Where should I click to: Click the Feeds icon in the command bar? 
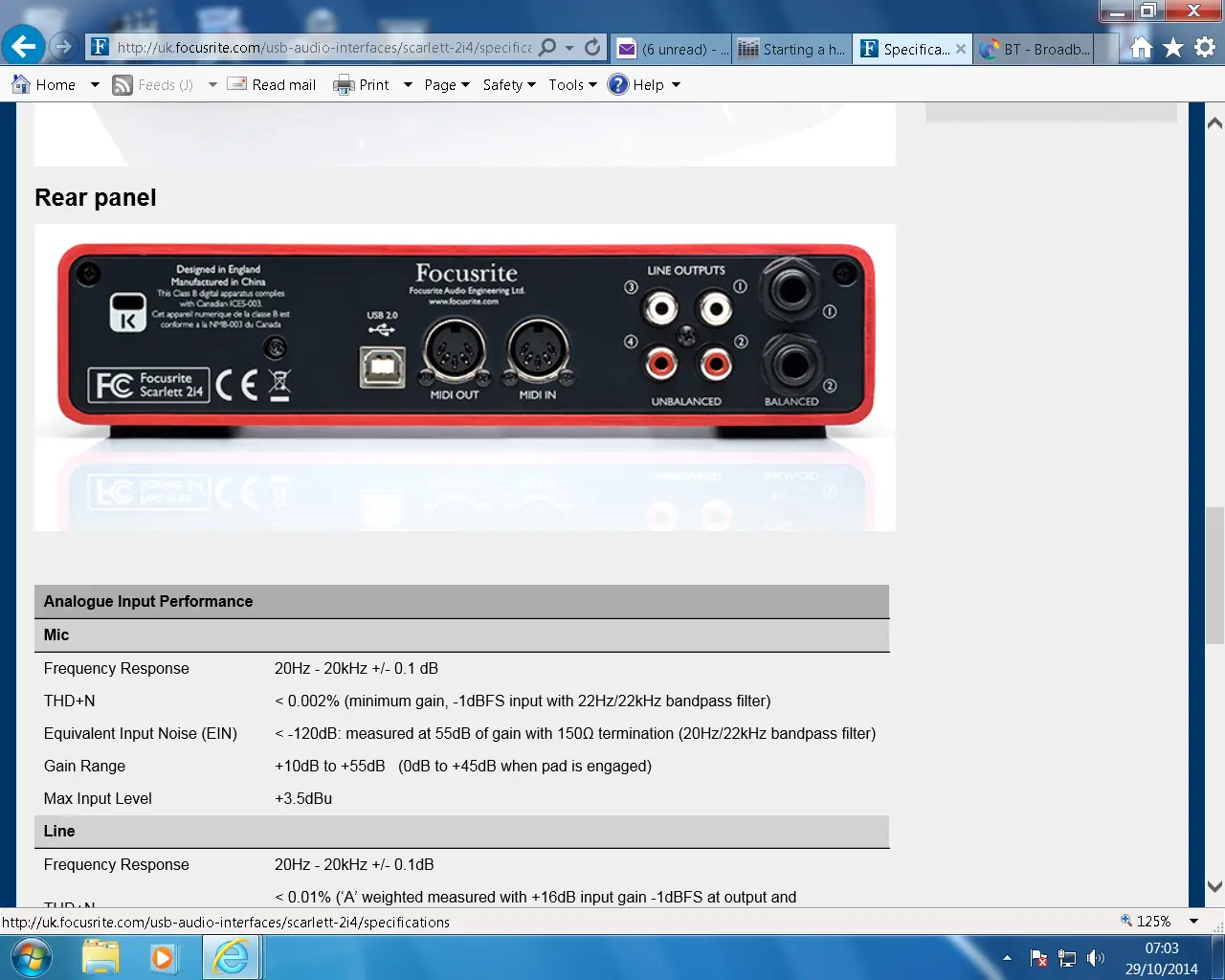point(122,85)
